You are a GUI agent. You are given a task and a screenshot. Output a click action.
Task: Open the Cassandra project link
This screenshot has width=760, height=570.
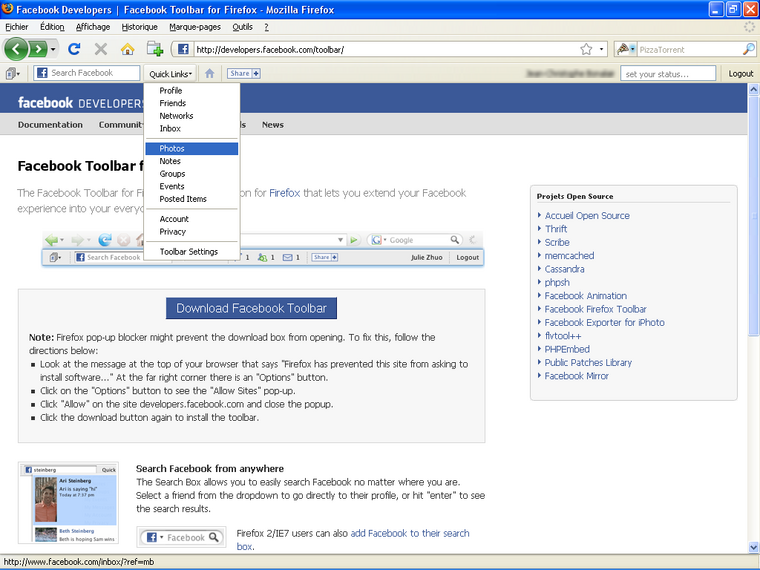click(x=564, y=269)
